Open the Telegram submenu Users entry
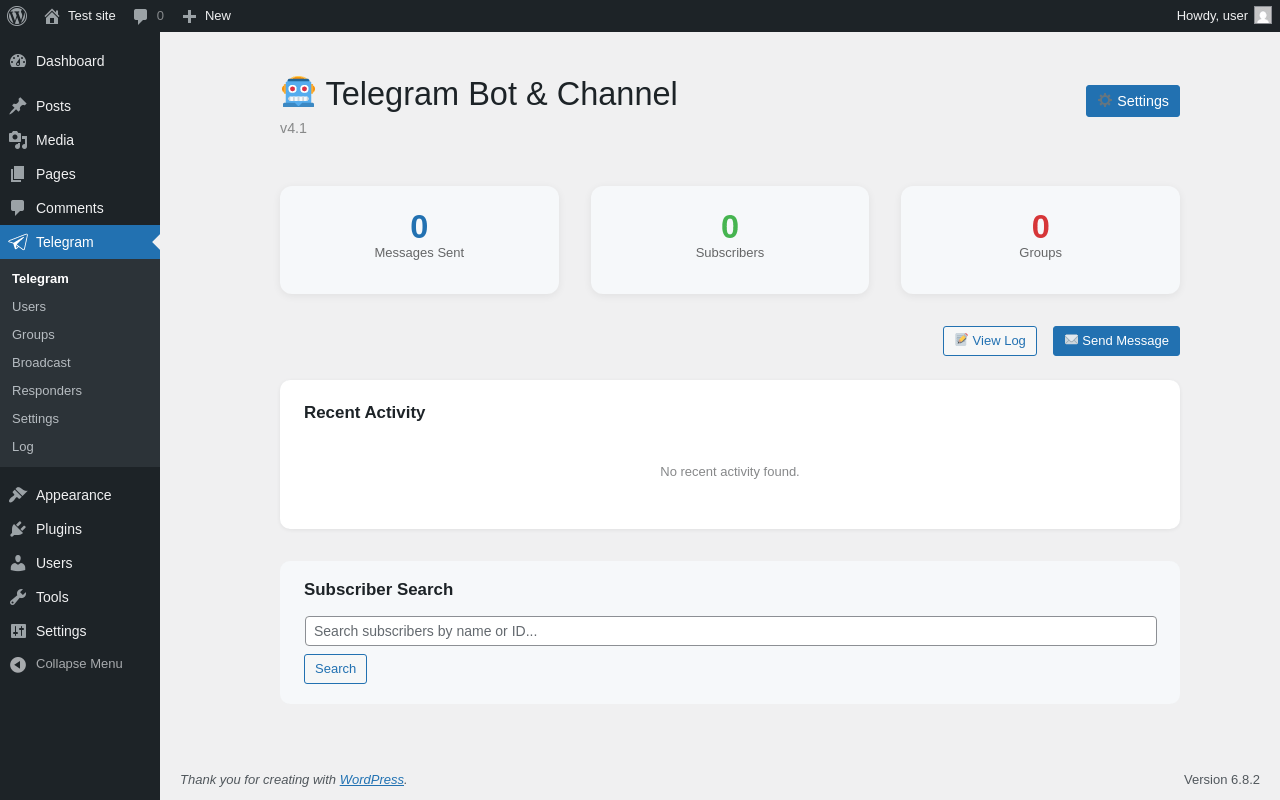1280x800 pixels. (29, 307)
